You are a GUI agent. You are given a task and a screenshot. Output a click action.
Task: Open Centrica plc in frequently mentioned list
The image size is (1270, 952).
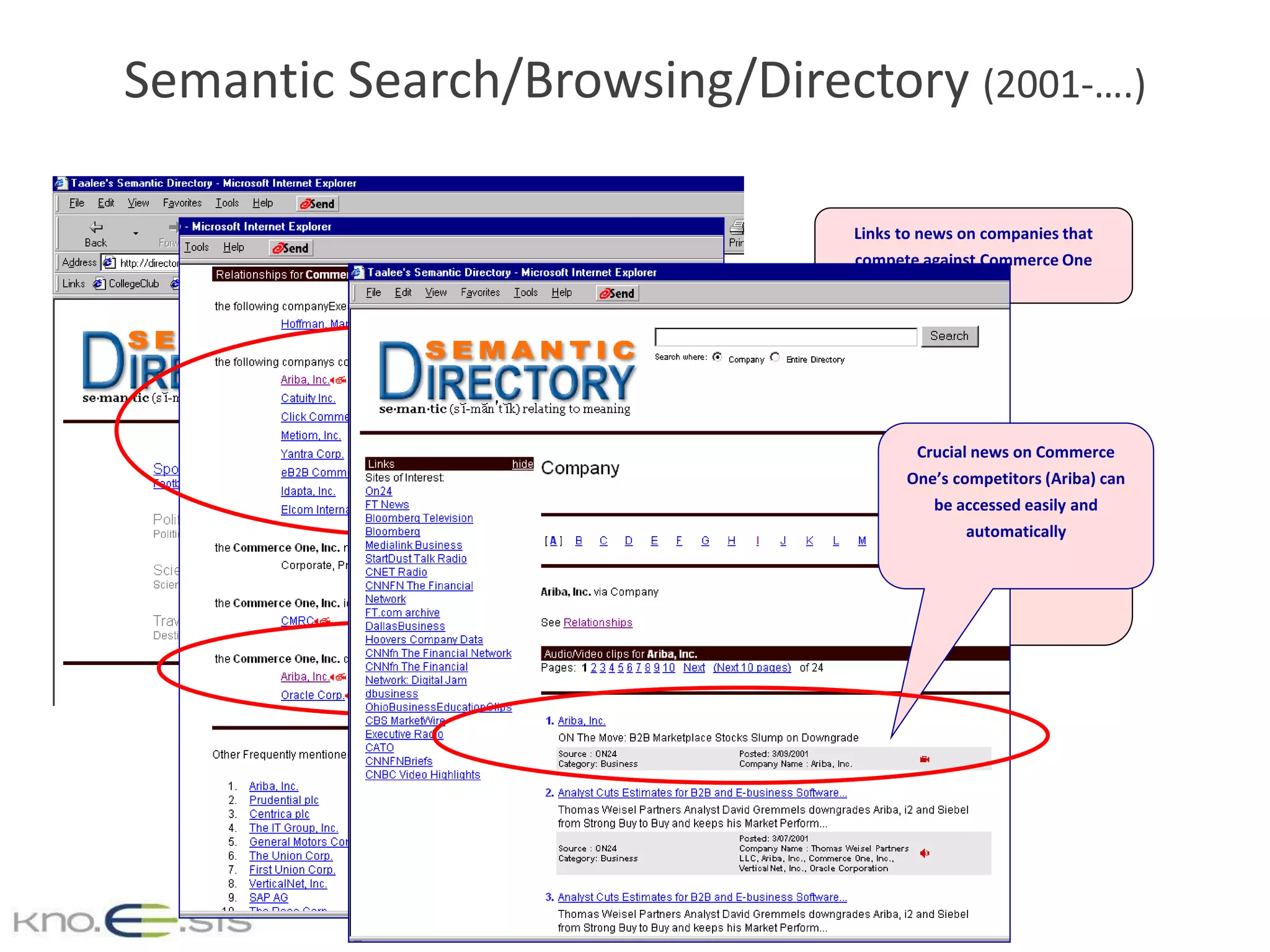279,814
